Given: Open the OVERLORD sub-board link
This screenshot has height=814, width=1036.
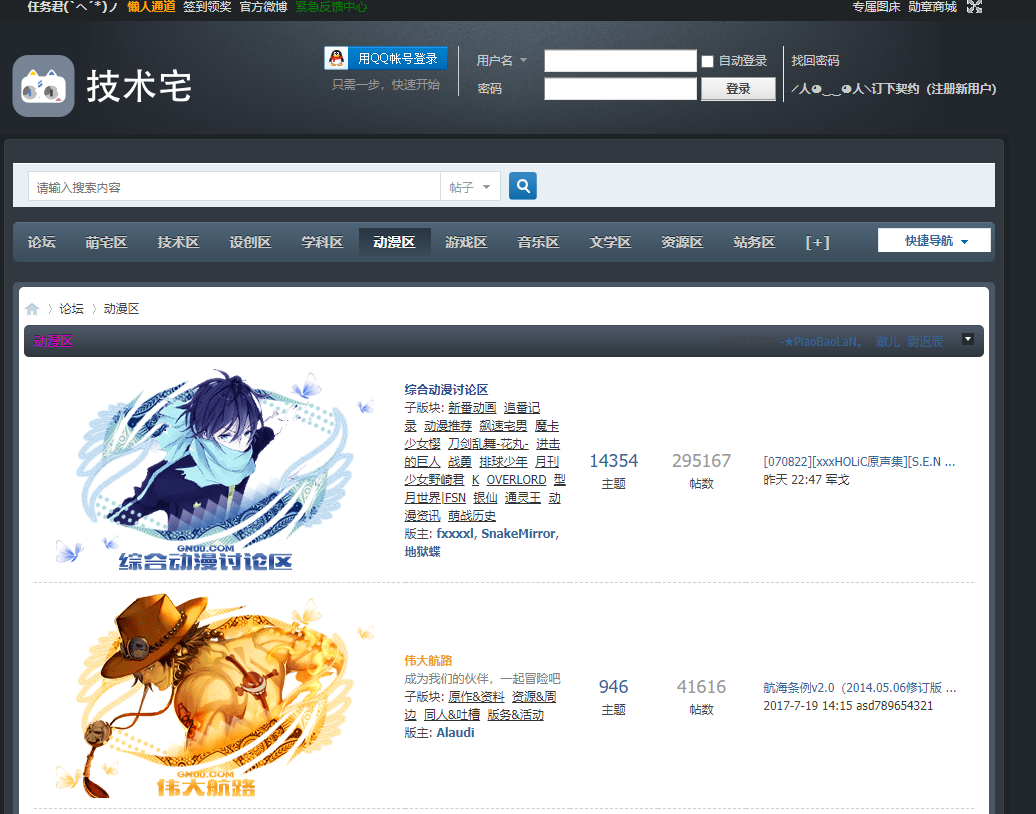Looking at the screenshot, I should (517, 479).
